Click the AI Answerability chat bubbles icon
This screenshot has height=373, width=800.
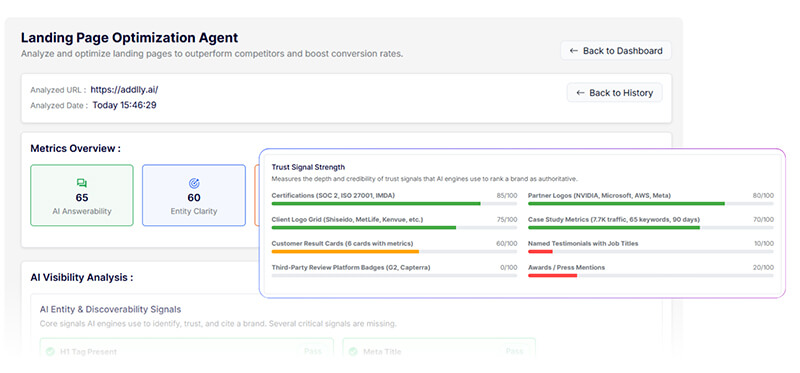coord(82,183)
